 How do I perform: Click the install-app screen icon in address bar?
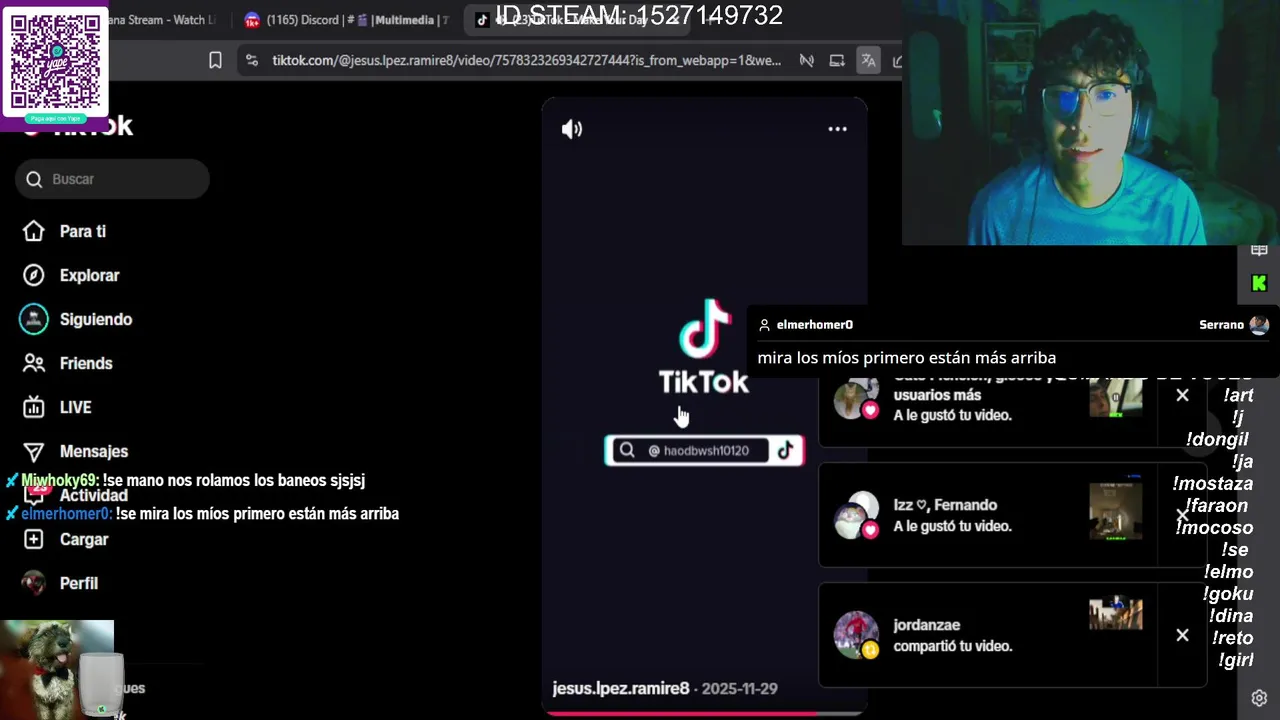pyautogui.click(x=837, y=61)
